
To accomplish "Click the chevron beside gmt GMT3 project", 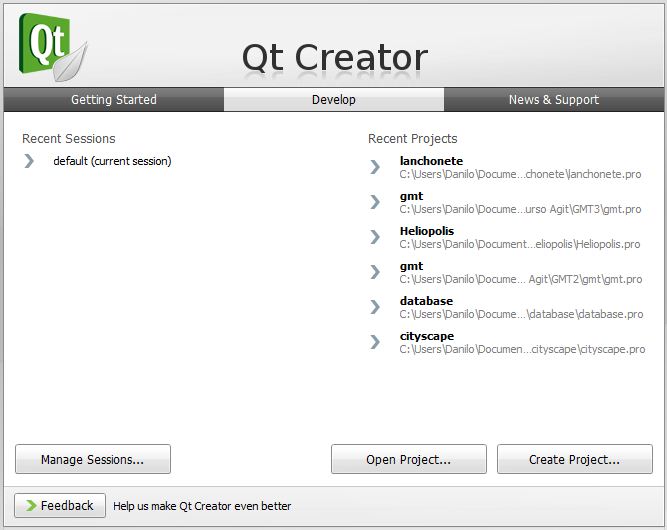I will 375,202.
